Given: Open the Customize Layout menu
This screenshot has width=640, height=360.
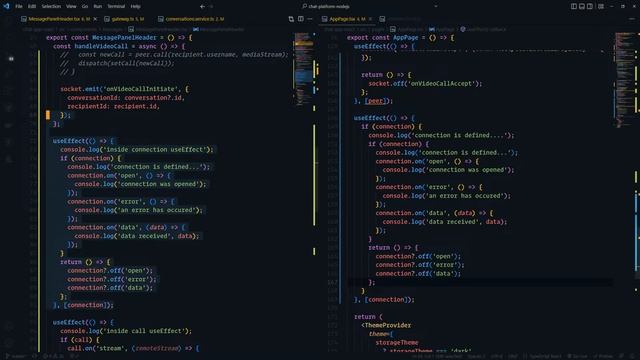Looking at the screenshot, I should (x=601, y=7).
